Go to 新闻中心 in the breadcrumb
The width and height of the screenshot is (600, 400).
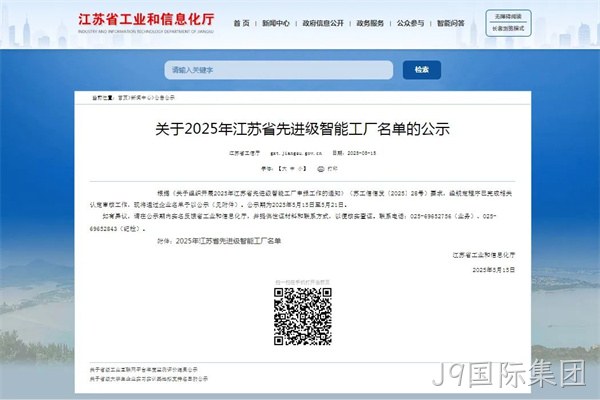pyautogui.click(x=141, y=98)
